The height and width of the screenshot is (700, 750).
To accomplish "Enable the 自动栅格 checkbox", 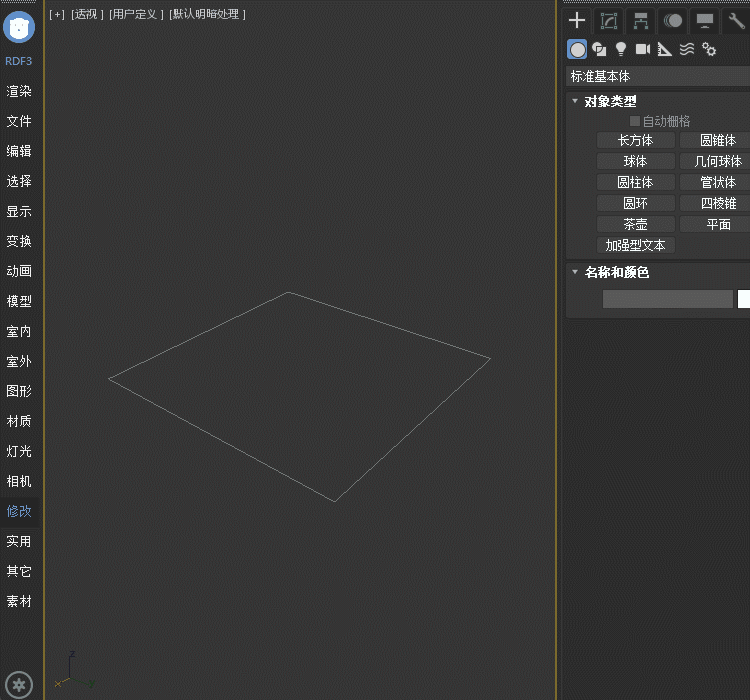I will point(635,121).
